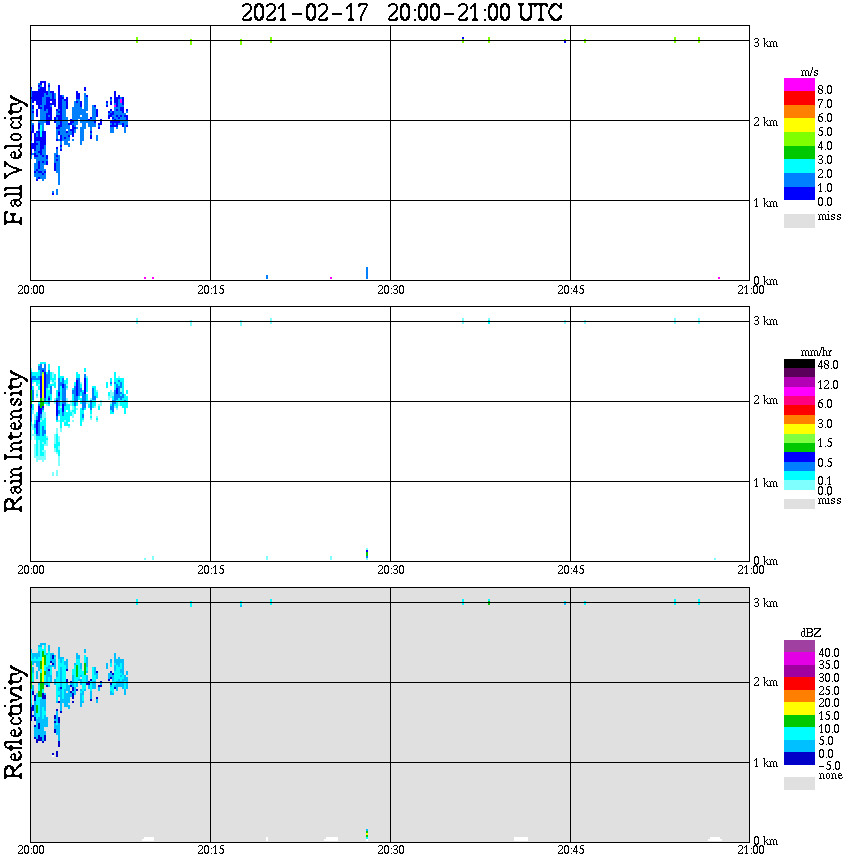Click the '1 km' height label beside Rain Intensity plot

tap(765, 483)
